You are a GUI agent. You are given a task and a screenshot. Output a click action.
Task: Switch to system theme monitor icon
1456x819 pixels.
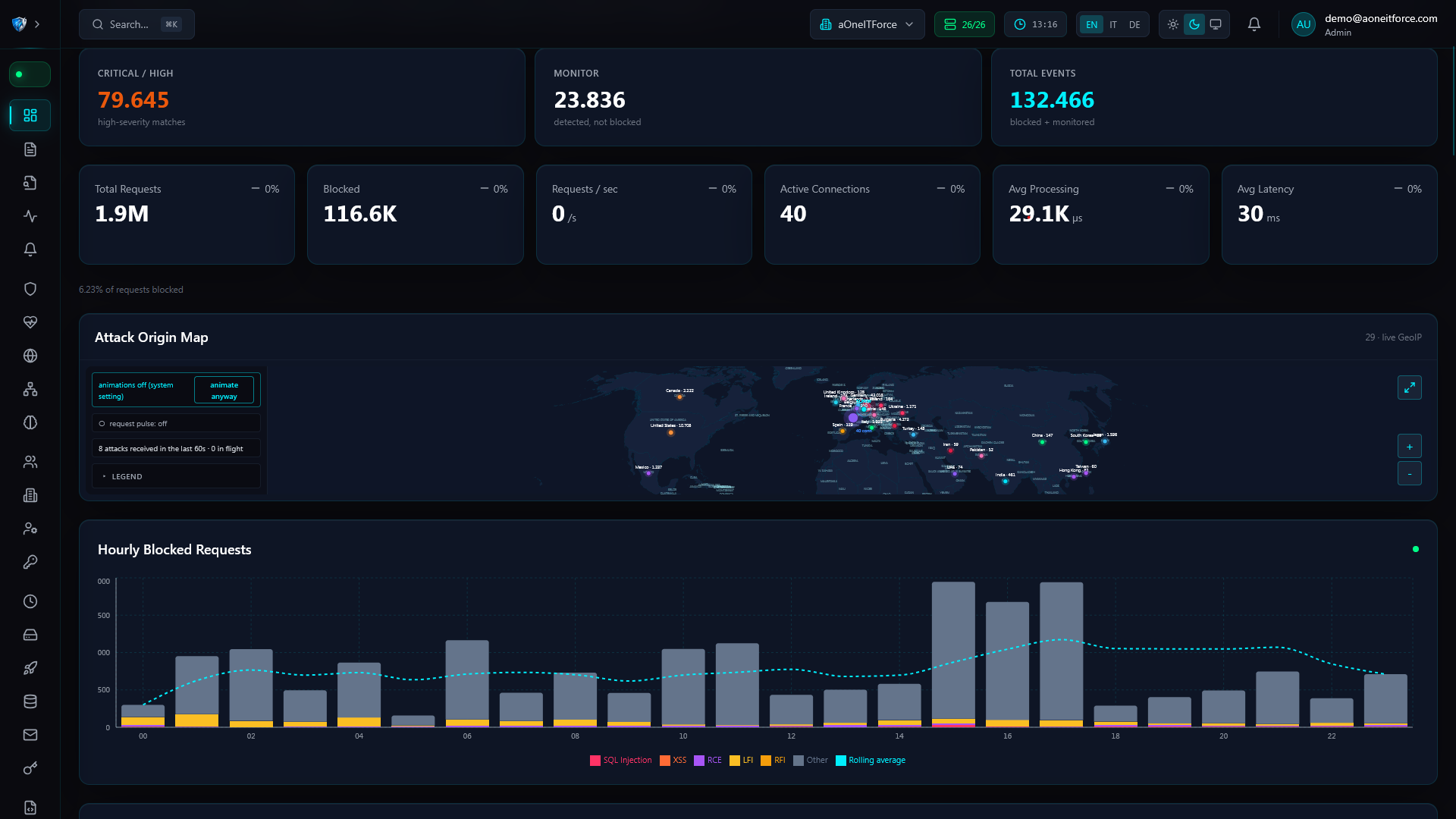pos(1216,24)
